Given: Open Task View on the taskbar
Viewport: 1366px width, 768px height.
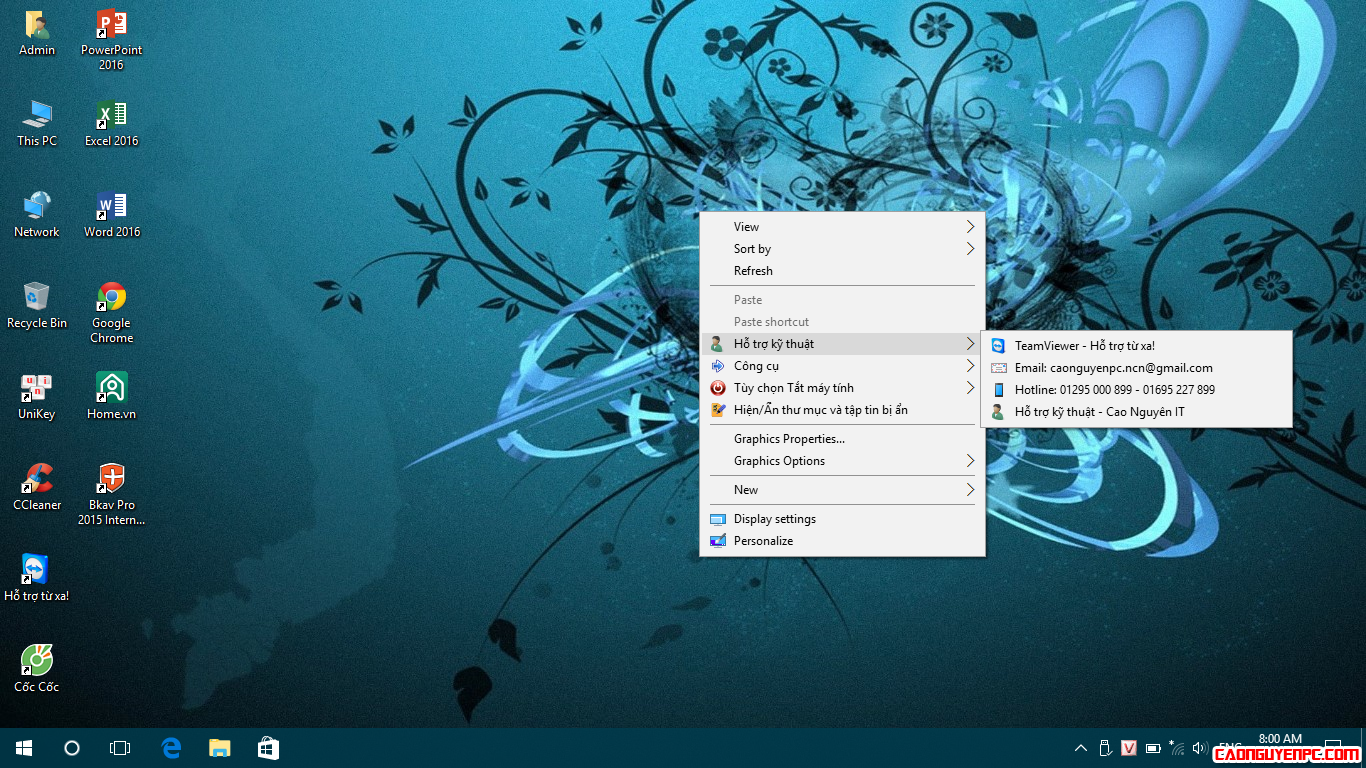Looking at the screenshot, I should (120, 748).
